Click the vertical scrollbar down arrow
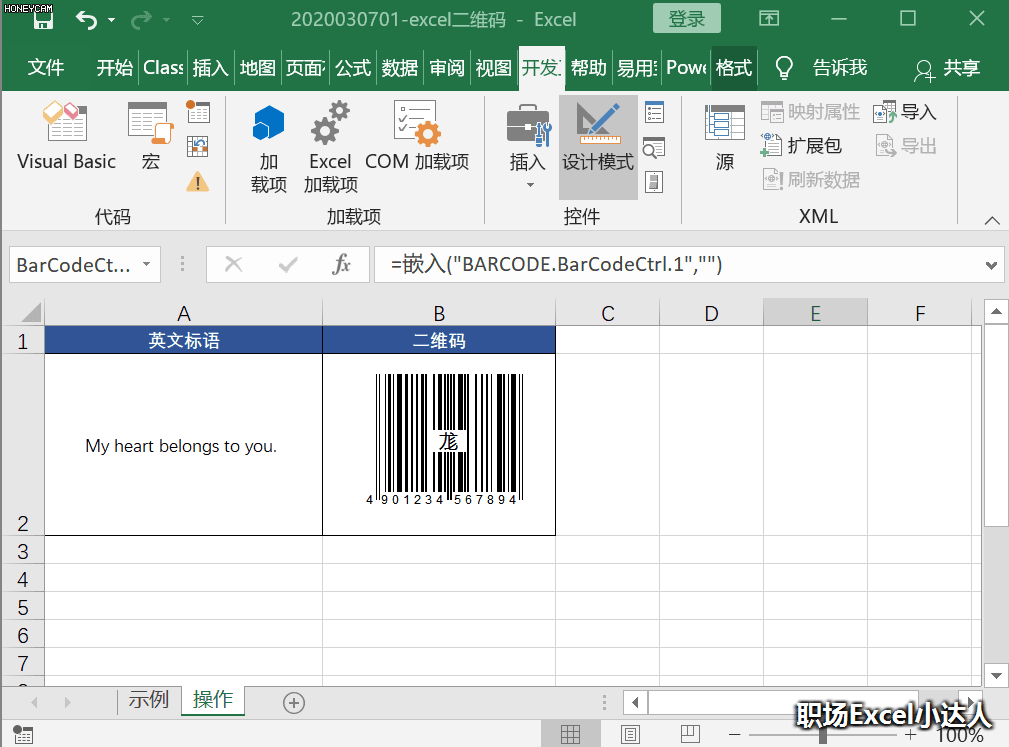 (x=996, y=676)
